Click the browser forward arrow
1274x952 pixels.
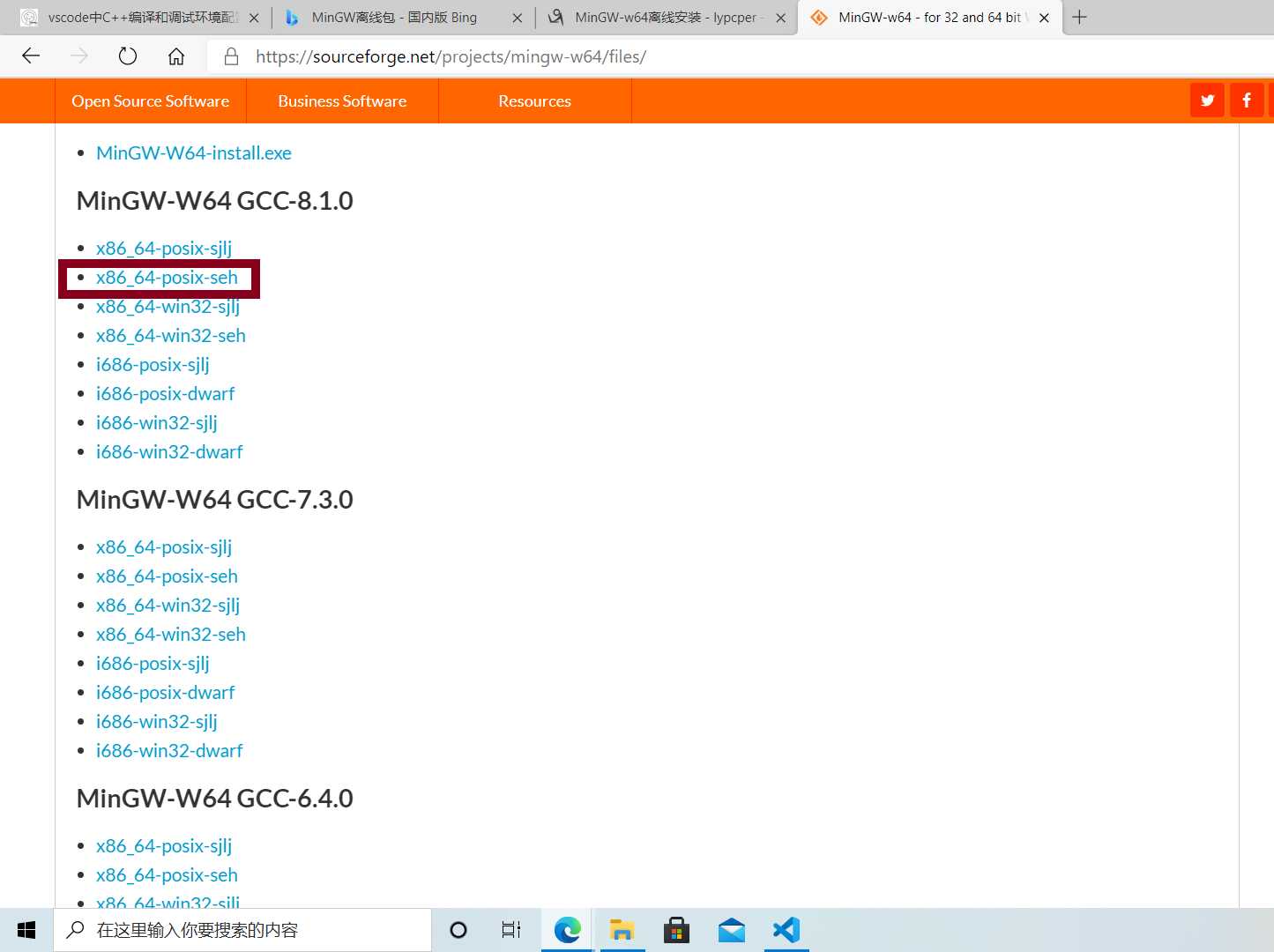pyautogui.click(x=79, y=56)
